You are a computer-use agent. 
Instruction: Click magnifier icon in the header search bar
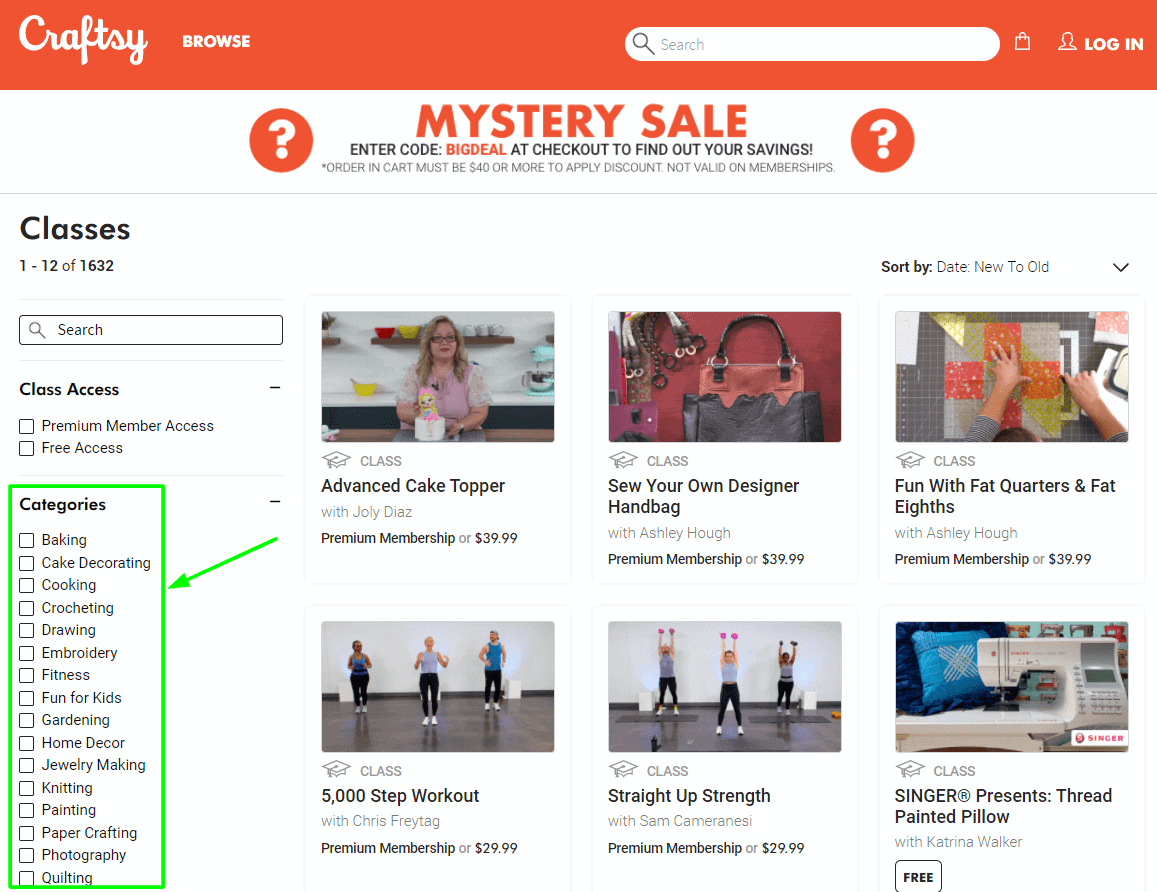[x=643, y=44]
